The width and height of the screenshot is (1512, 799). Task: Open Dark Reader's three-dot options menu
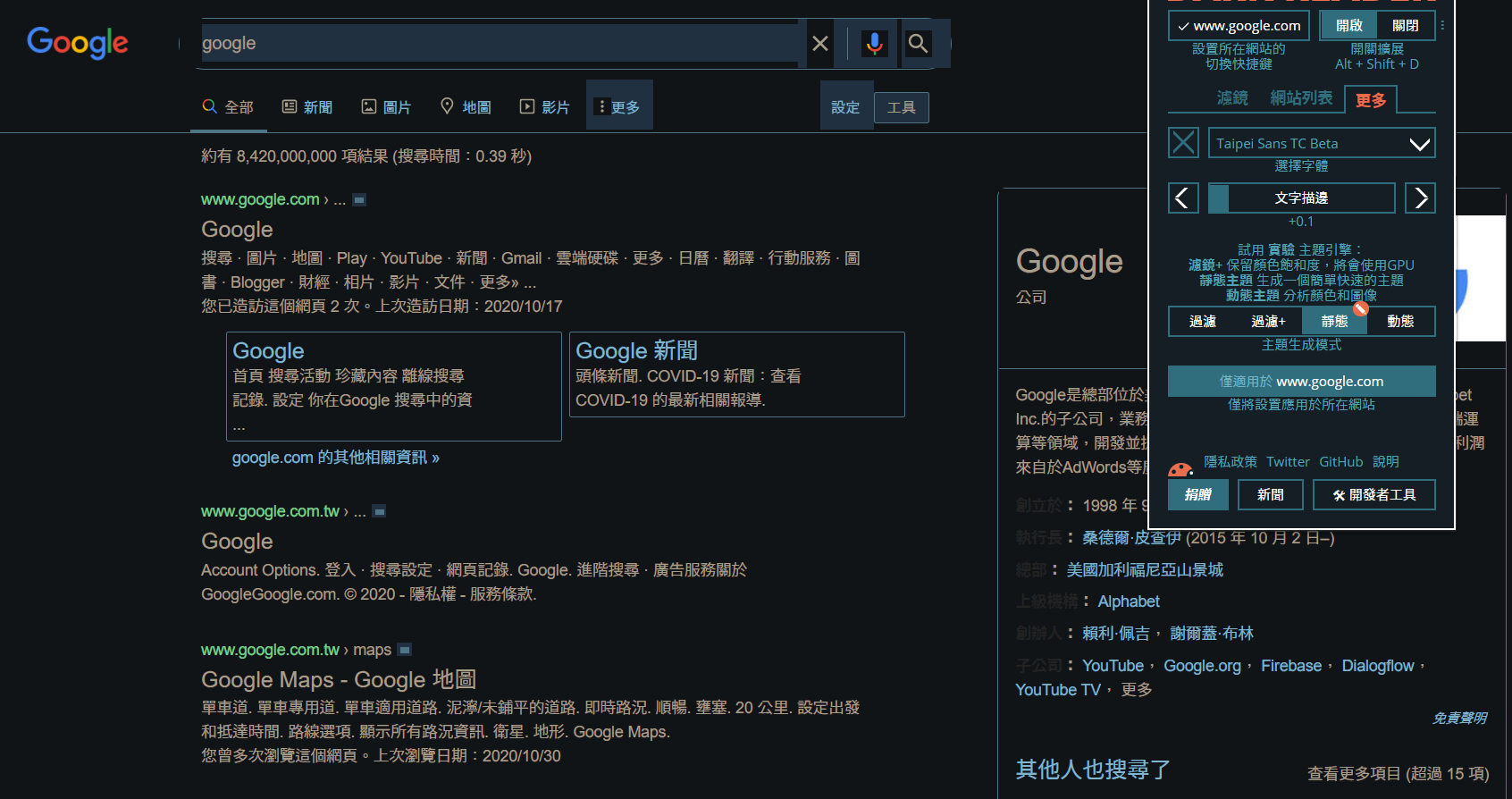1442,26
